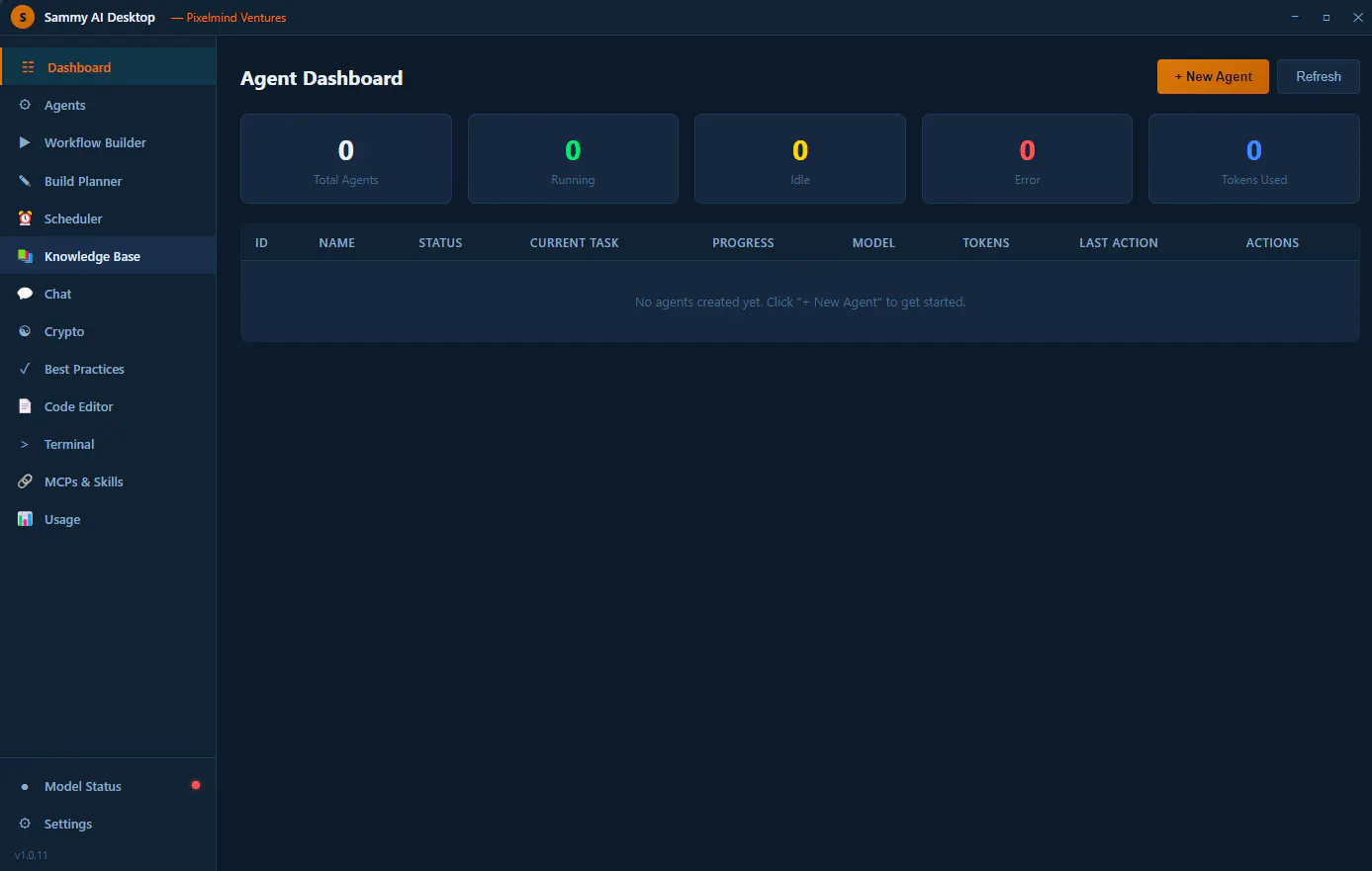Open Best Practices page
Viewport: 1372px width, 871px height.
point(108,369)
